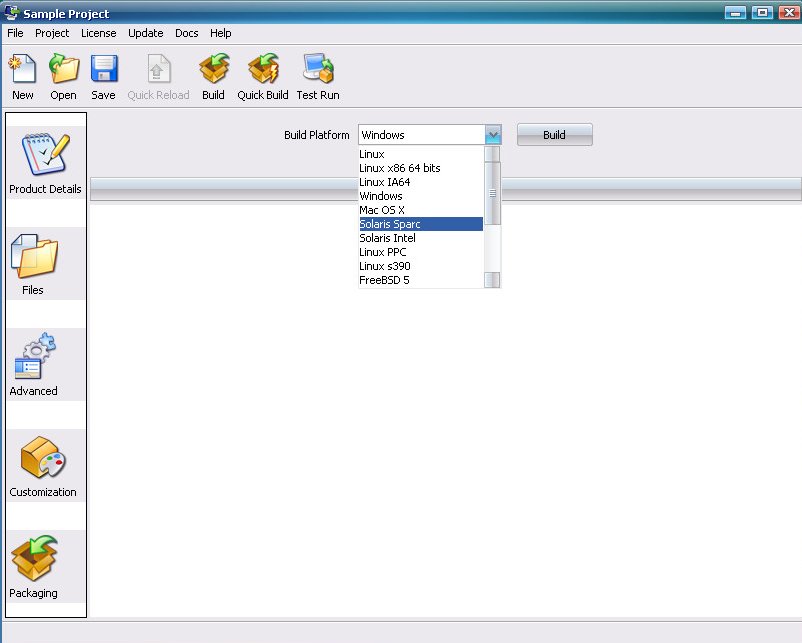This screenshot has width=802, height=643.
Task: Click the New project toolbar icon
Action: [23, 69]
